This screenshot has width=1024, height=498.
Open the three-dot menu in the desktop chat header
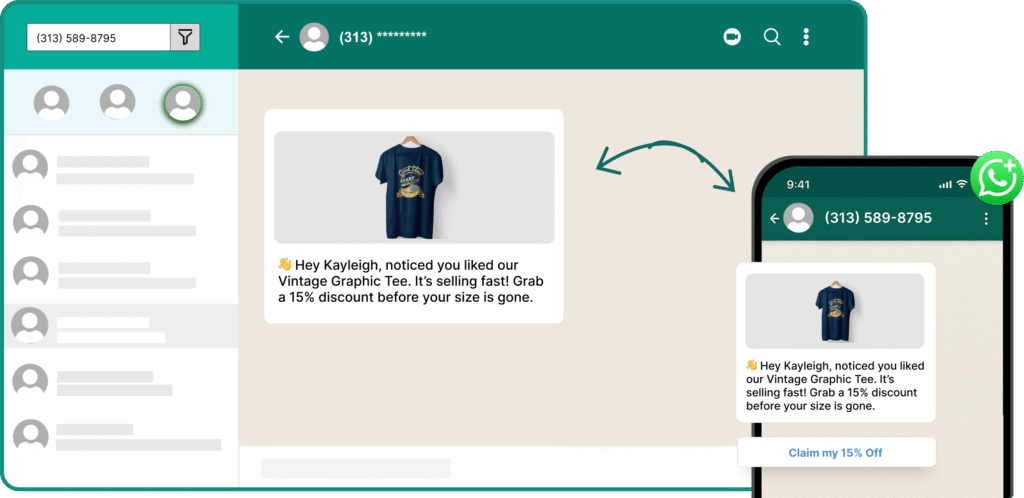point(807,37)
